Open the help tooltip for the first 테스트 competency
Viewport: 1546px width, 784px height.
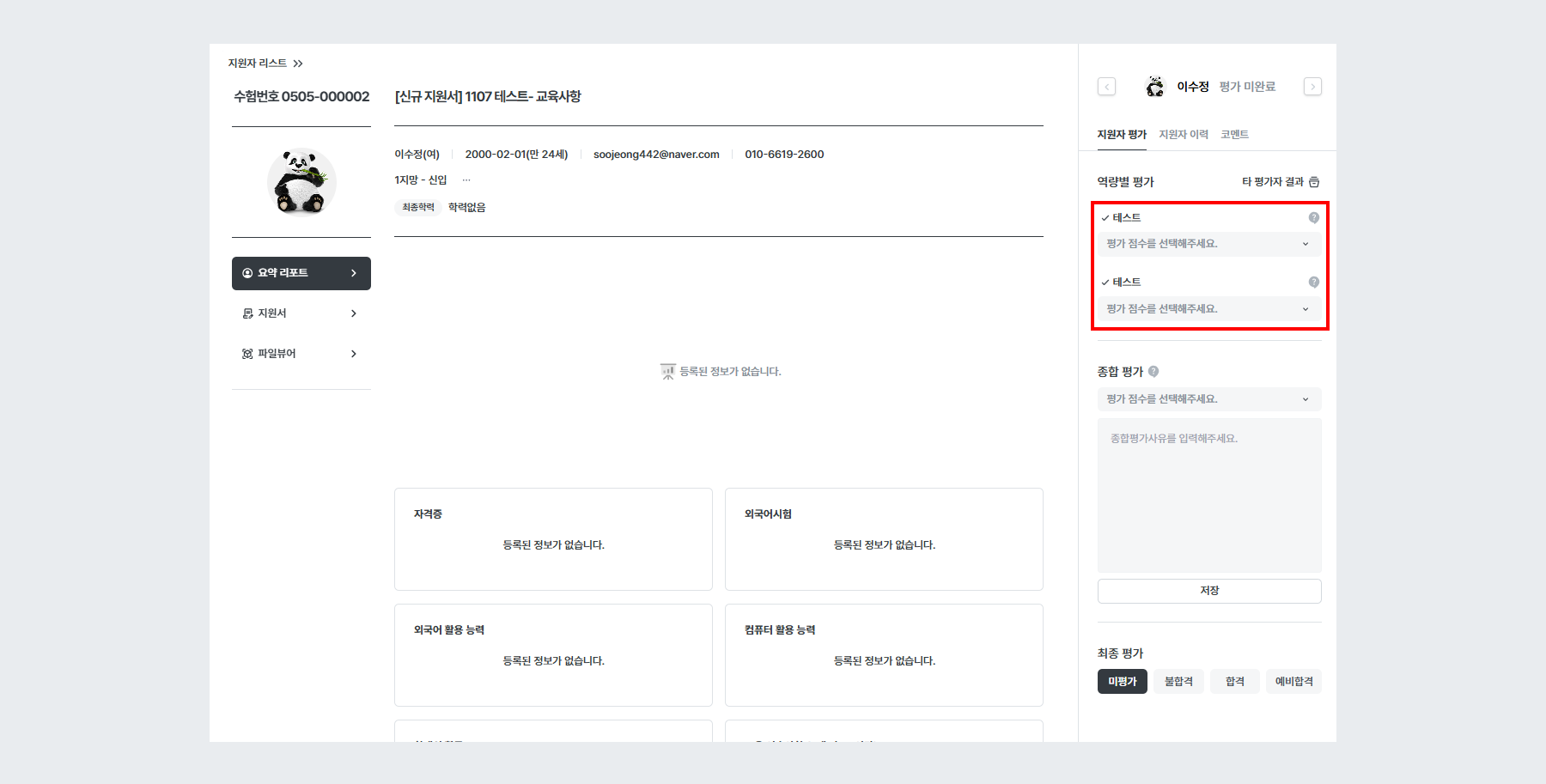[x=1313, y=217]
